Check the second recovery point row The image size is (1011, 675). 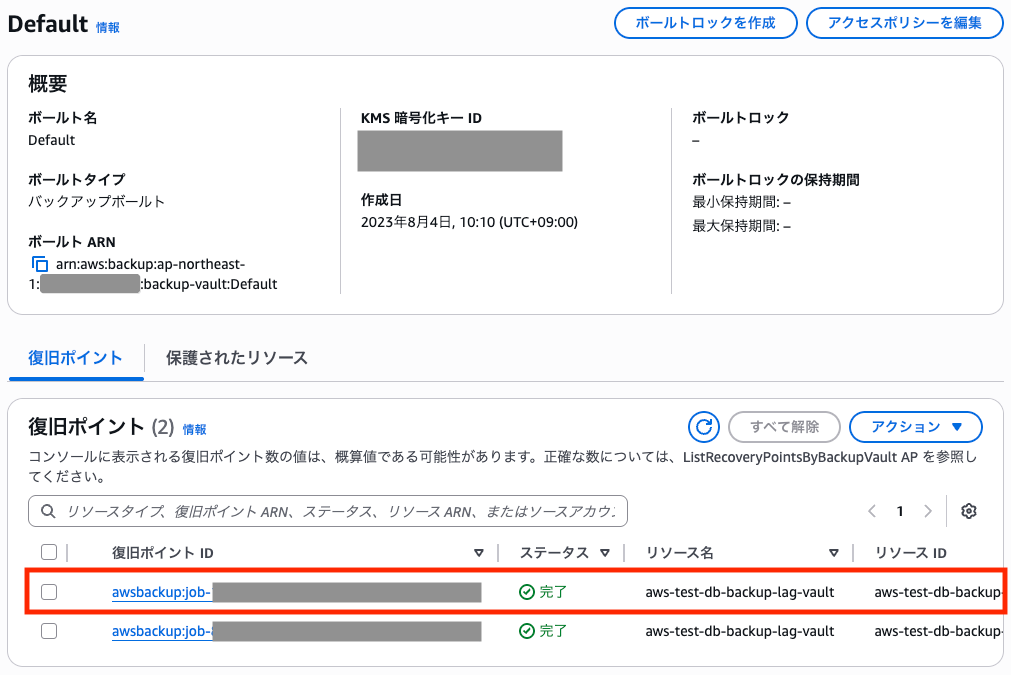[x=49, y=631]
